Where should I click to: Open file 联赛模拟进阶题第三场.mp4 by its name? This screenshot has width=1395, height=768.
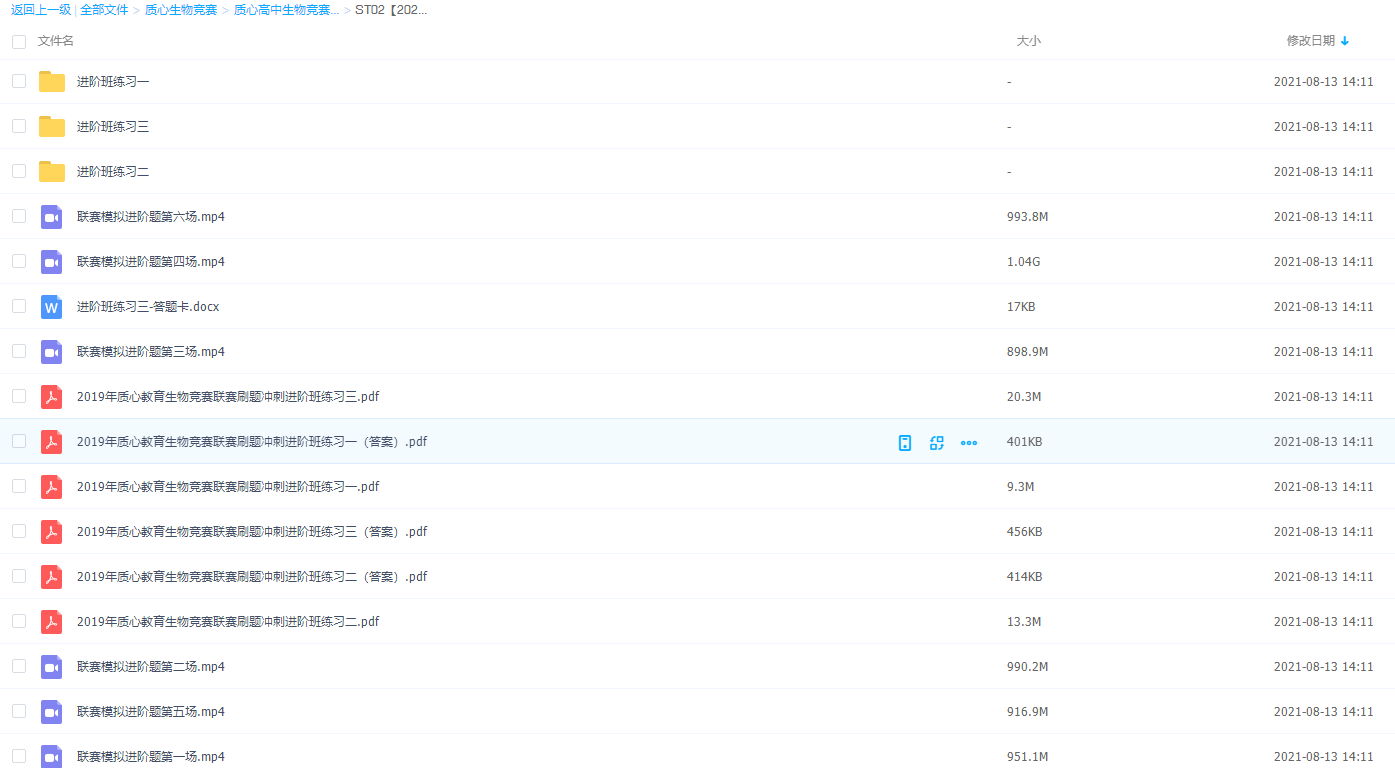coord(151,352)
